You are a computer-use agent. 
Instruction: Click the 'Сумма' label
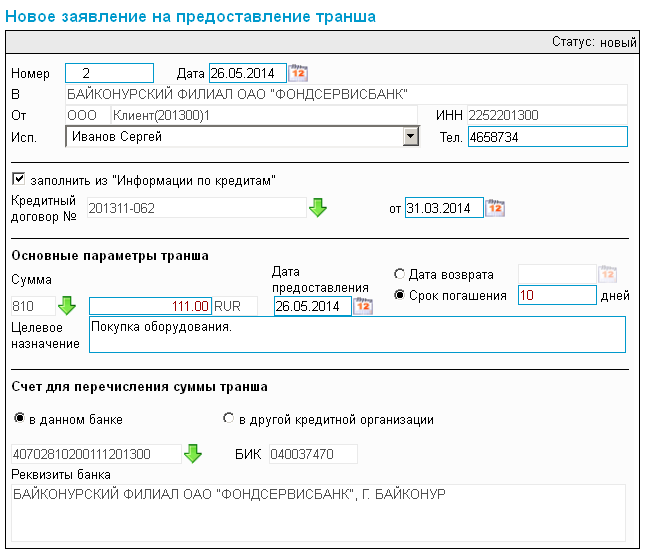coord(31,280)
